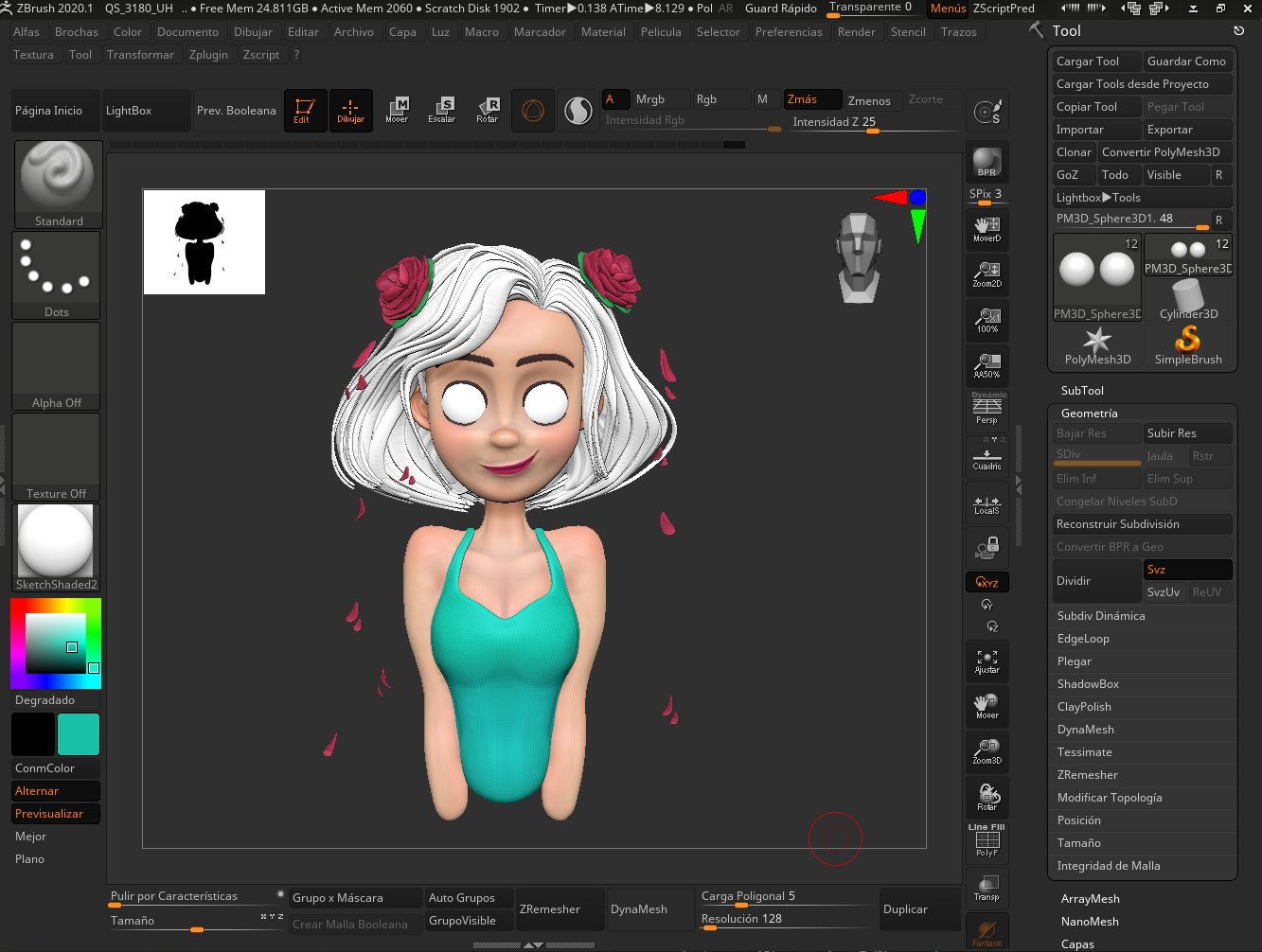The height and width of the screenshot is (952, 1262).
Task: Click the teal secondary color swatch
Action: coord(79,734)
